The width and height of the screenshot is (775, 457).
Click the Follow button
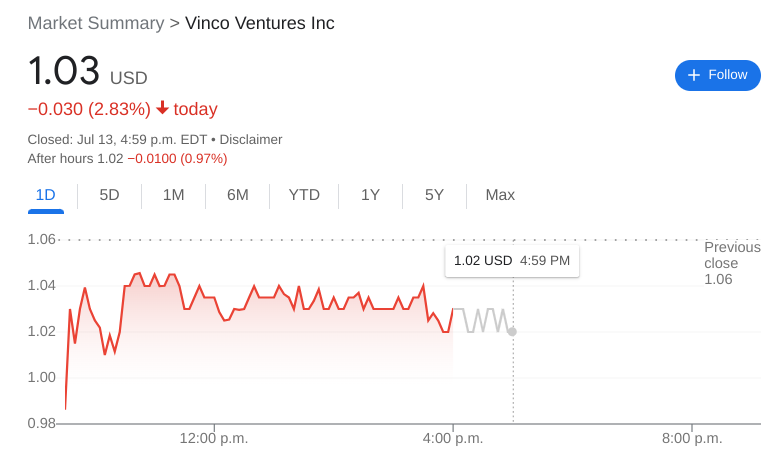[717, 75]
